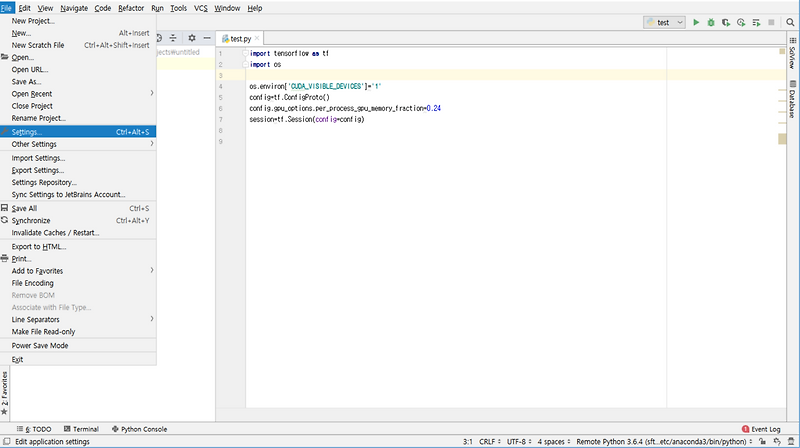This screenshot has height=448, width=800.
Task: Open the Event Log
Action: 761,429
